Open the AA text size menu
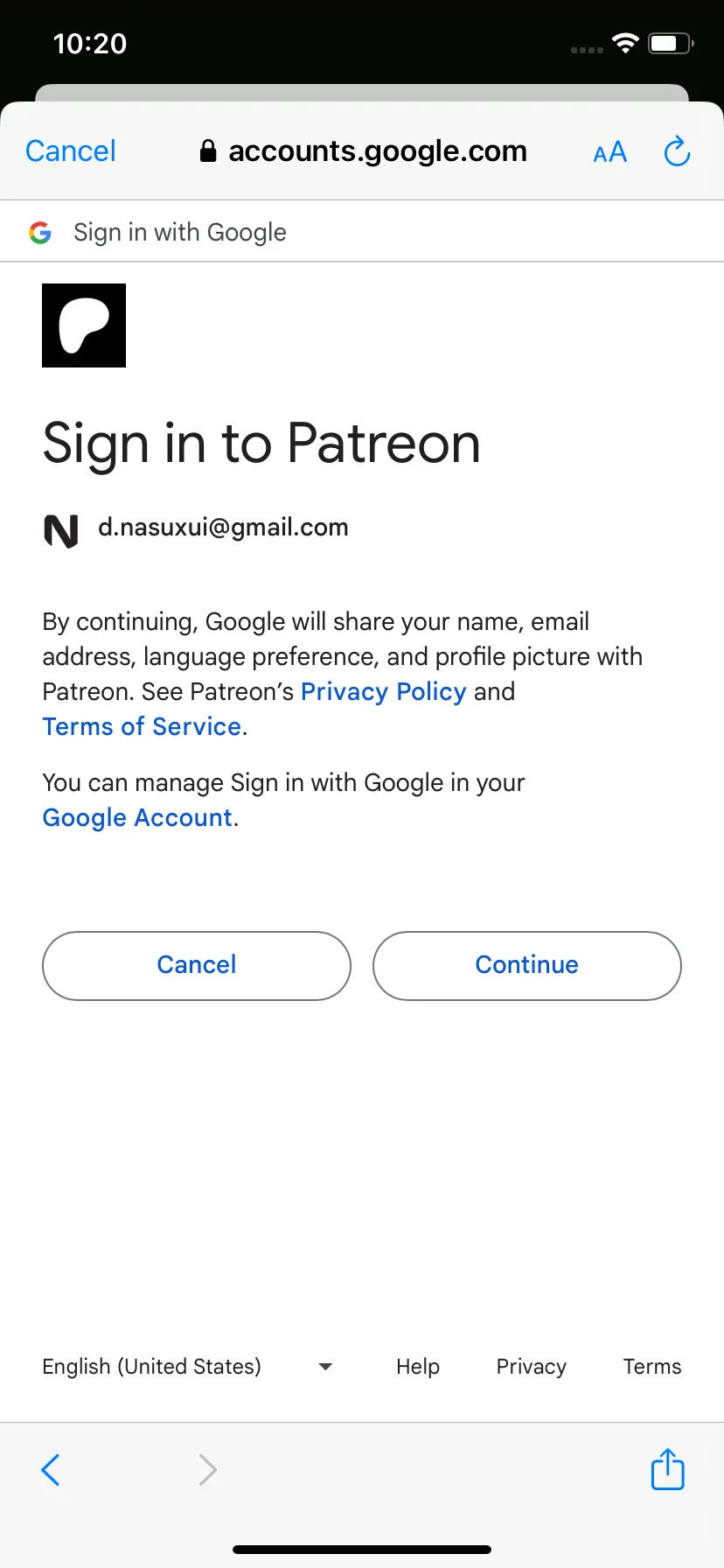This screenshot has height=1568, width=724. tap(610, 152)
